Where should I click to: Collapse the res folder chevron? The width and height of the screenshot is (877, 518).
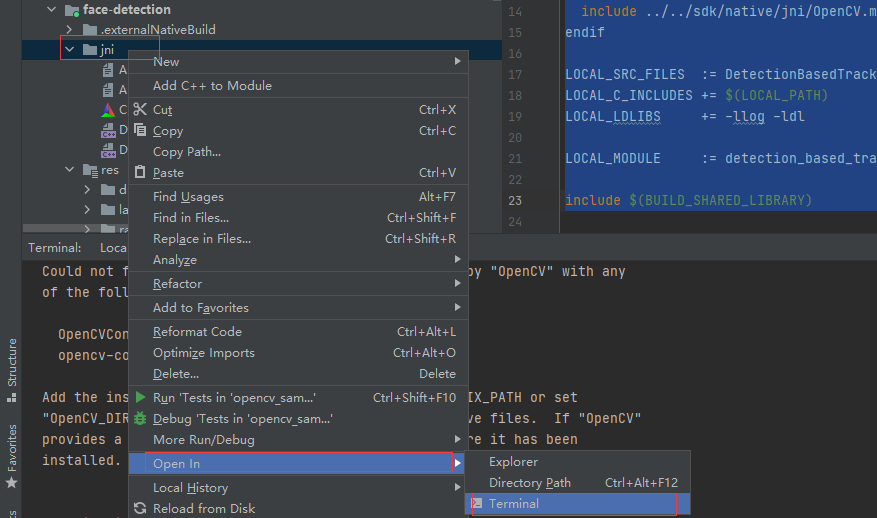pyautogui.click(x=70, y=170)
